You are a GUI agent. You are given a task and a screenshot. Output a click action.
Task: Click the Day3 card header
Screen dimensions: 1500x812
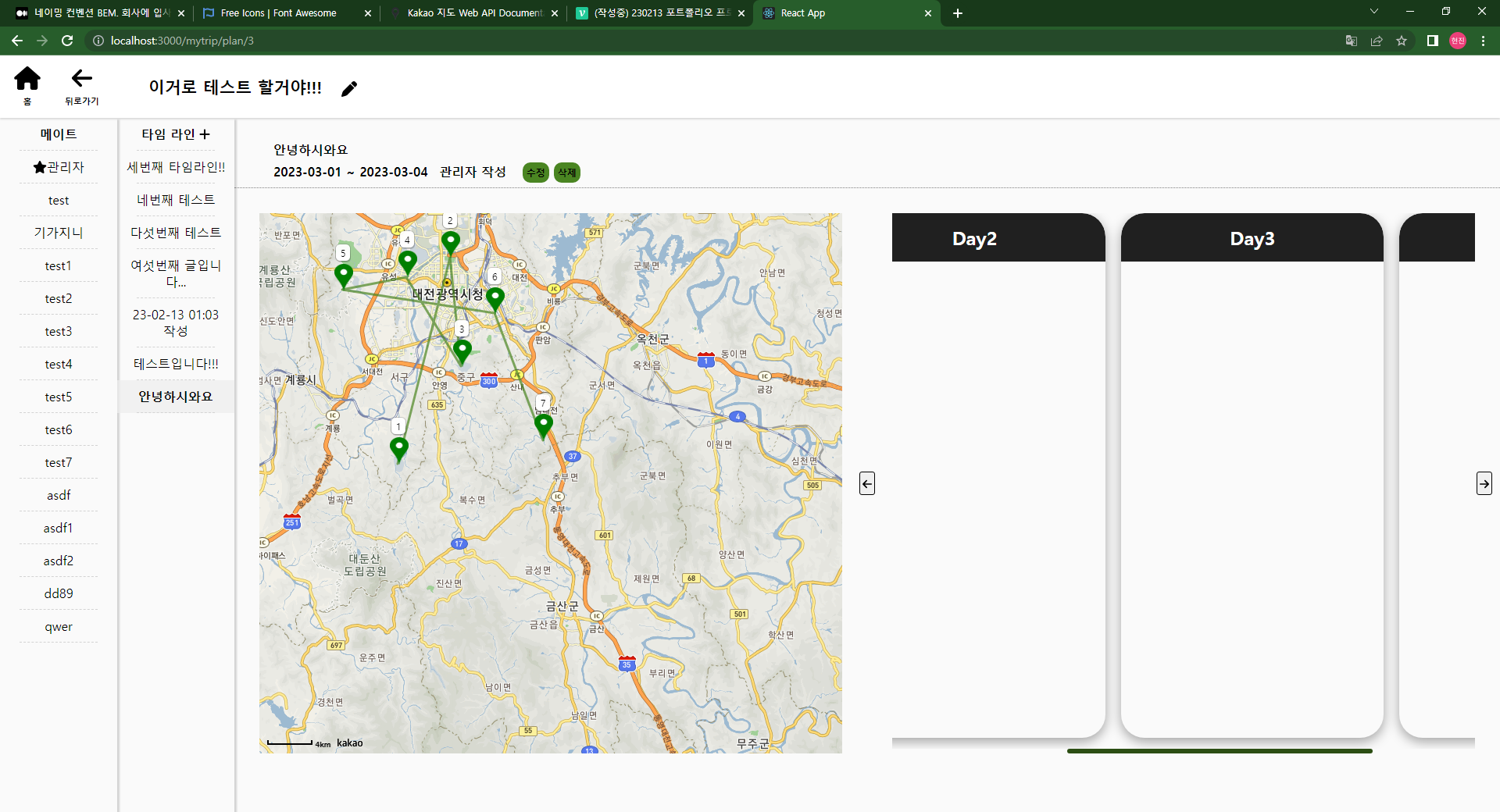click(1252, 238)
